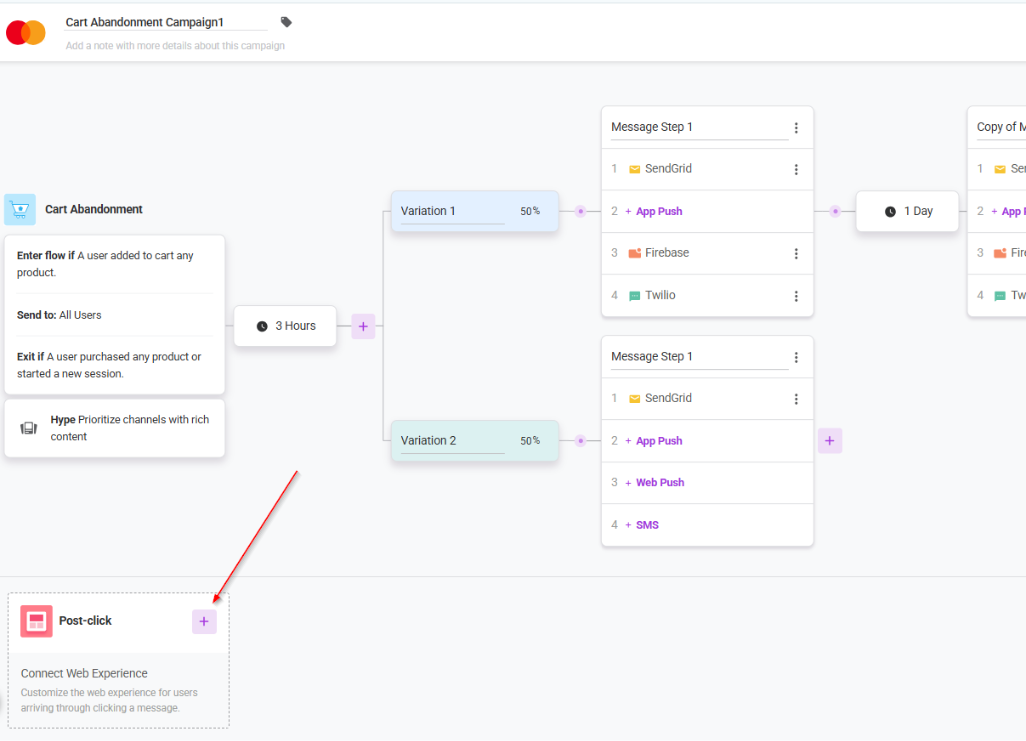Add the Web Push channel in Variation 2

click(x=654, y=482)
